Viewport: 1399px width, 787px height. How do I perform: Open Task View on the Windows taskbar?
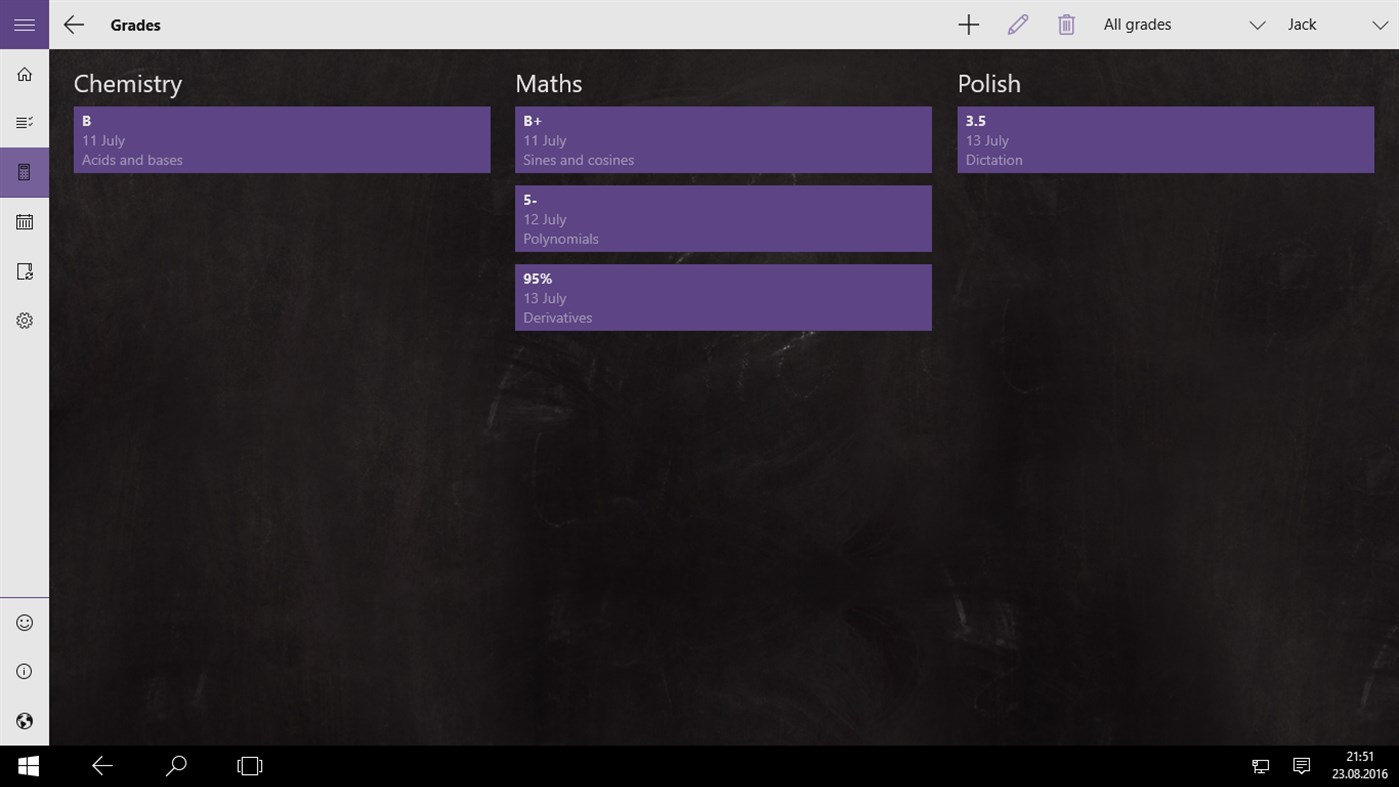click(x=249, y=765)
